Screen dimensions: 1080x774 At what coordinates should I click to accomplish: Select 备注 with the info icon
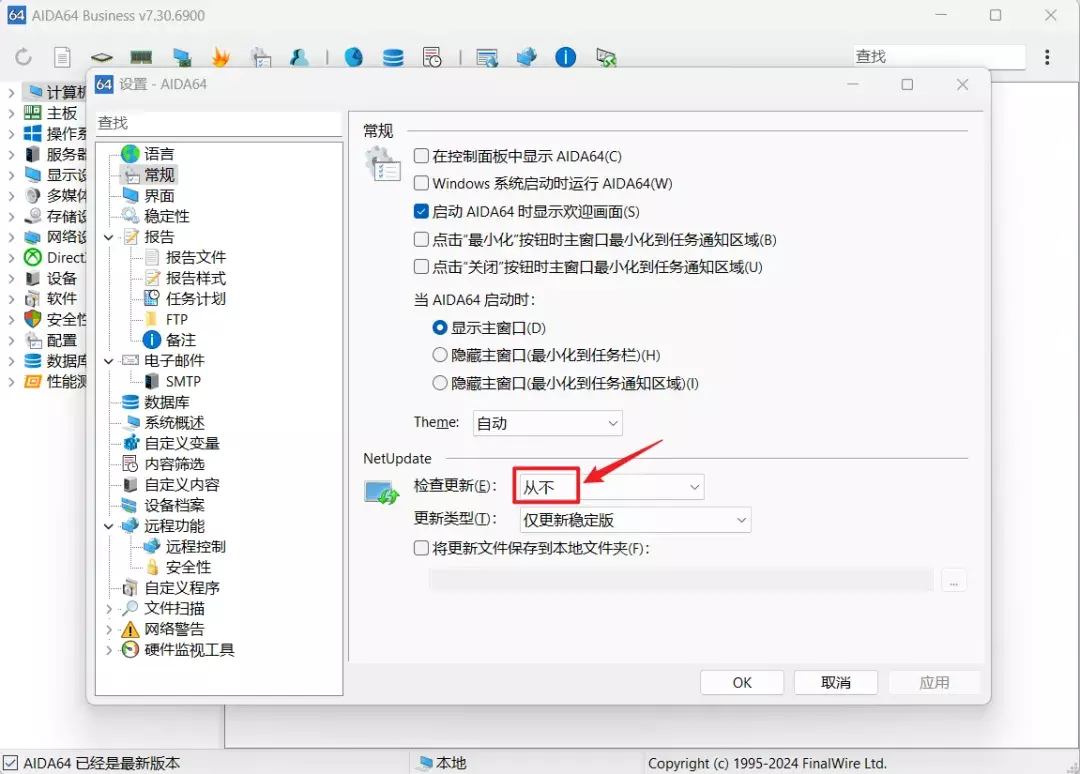(180, 340)
